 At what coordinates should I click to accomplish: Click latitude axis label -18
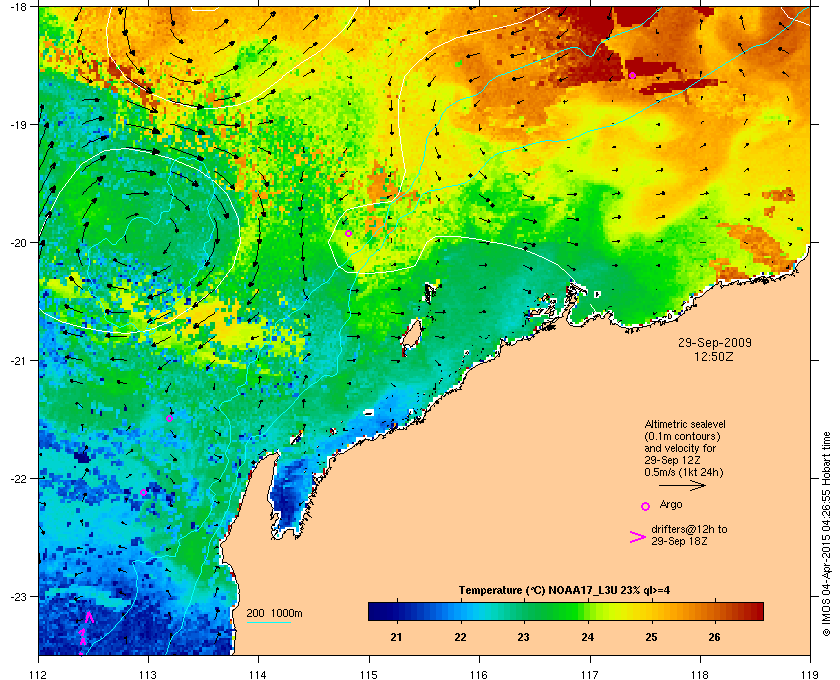click(x=18, y=7)
